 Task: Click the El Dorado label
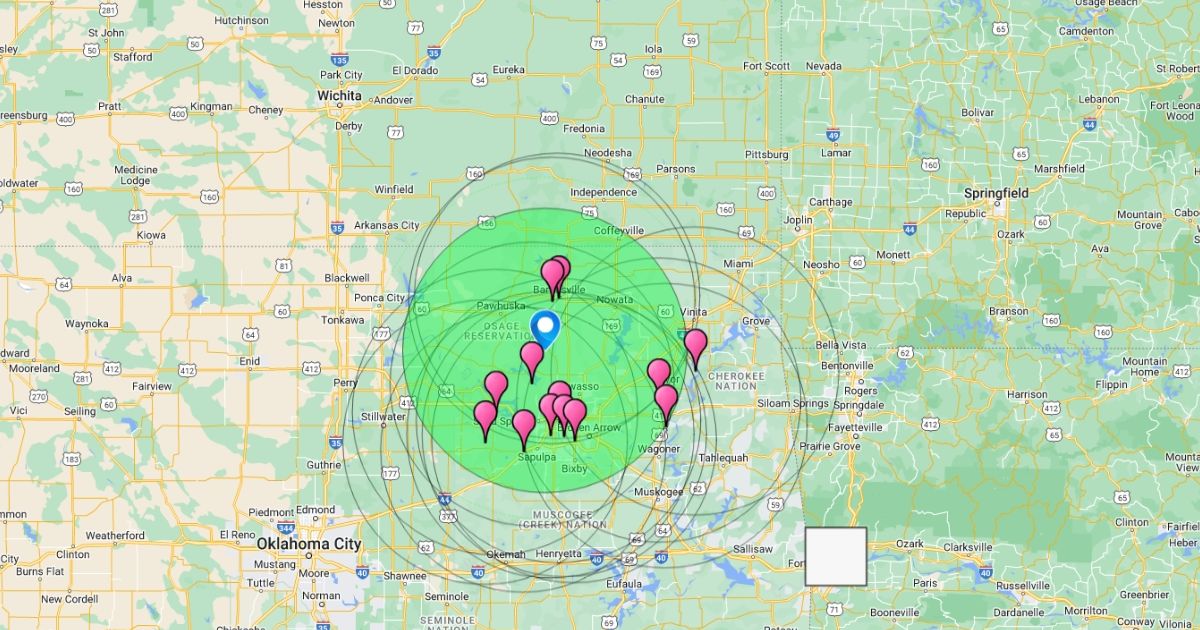416,70
